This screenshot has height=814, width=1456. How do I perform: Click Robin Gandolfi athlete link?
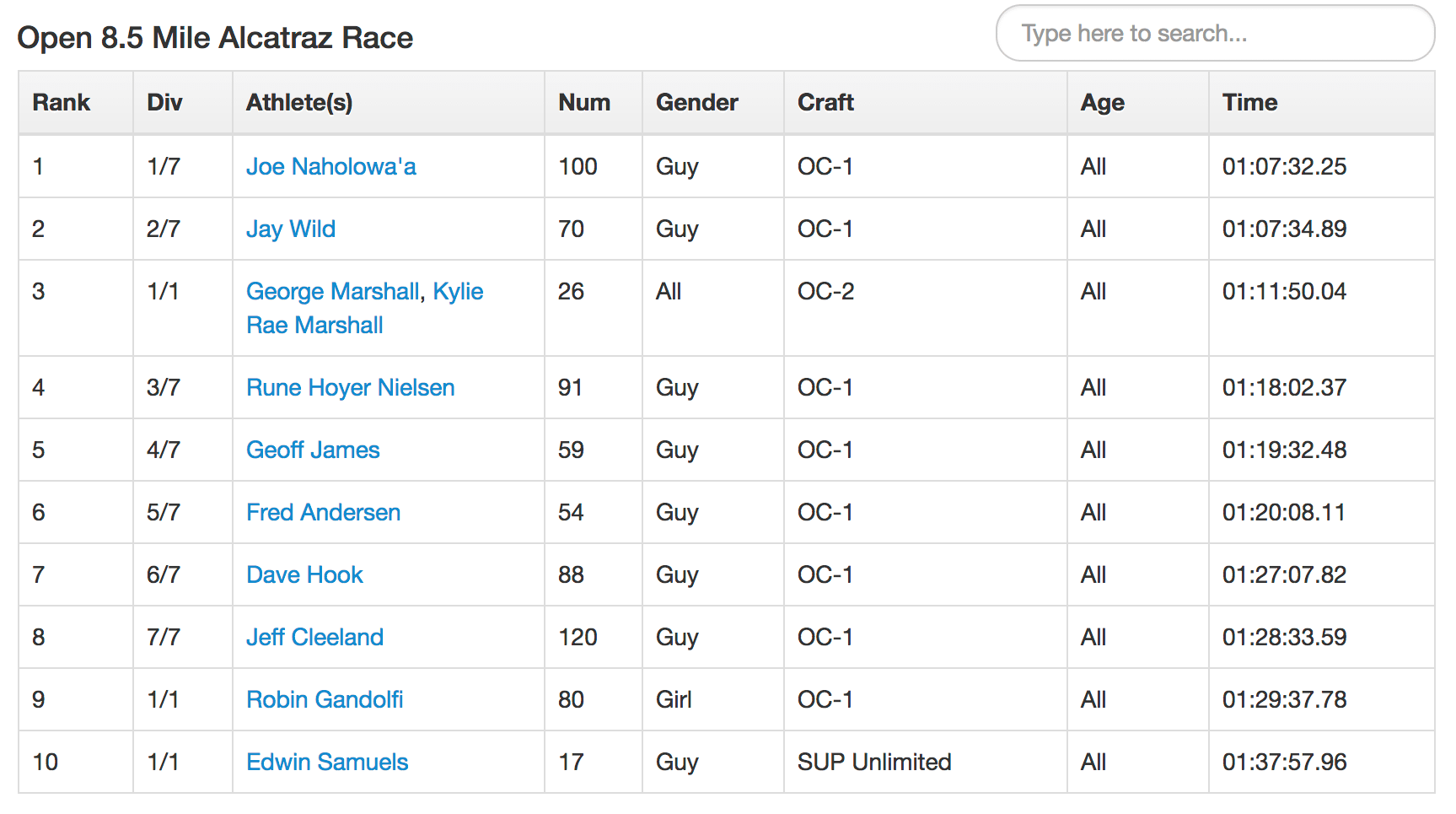pyautogui.click(x=325, y=700)
